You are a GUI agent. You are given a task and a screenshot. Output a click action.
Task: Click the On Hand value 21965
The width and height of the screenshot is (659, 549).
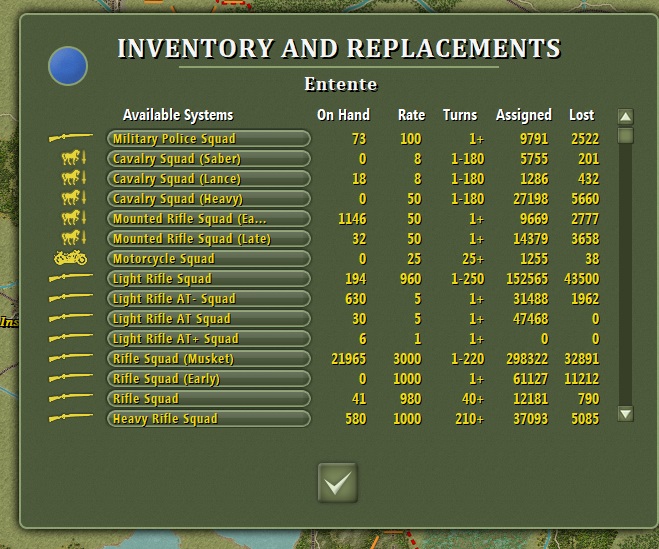coord(349,359)
